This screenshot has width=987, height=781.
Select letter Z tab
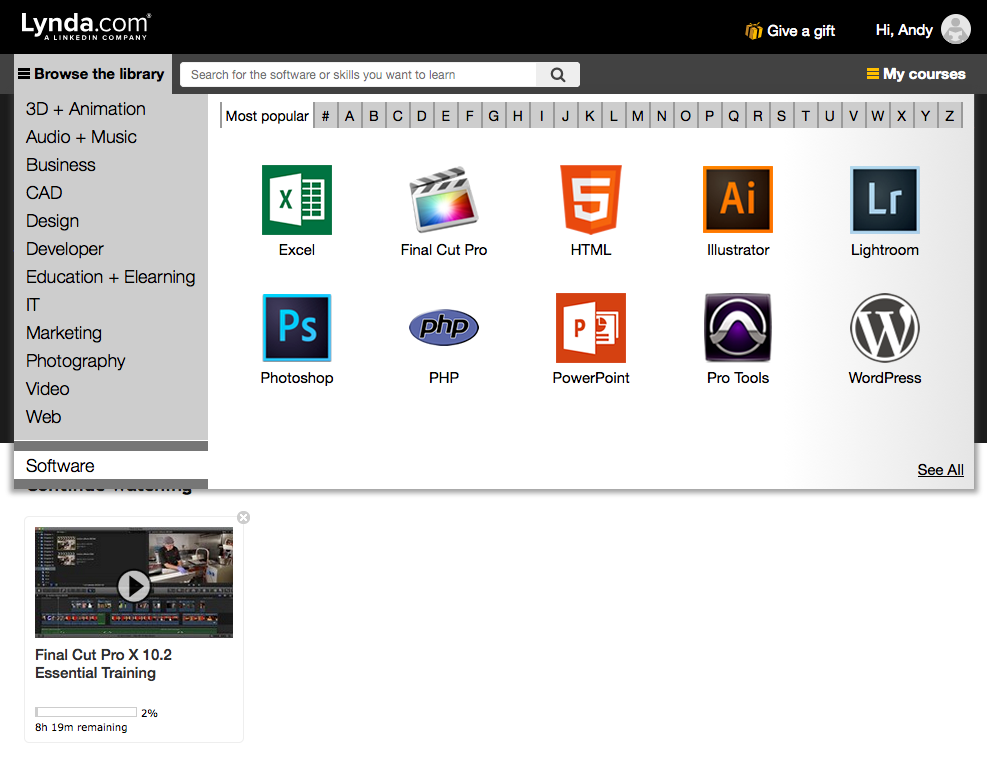click(x=949, y=116)
